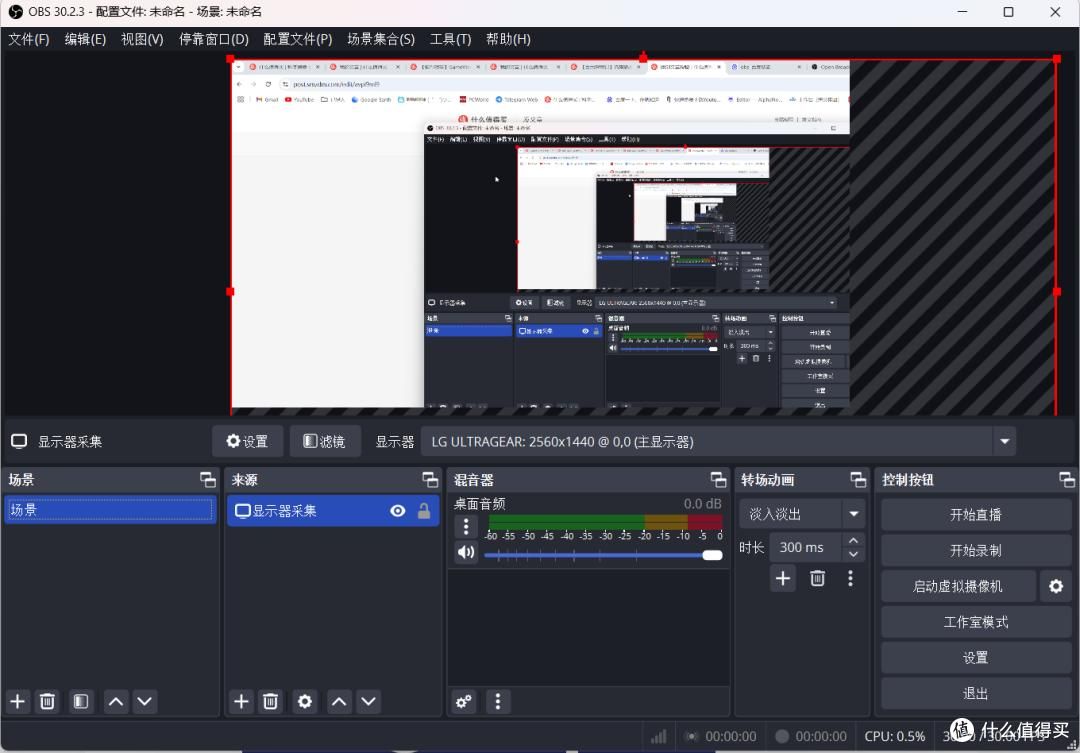Click the OBS logo in title bar
The height and width of the screenshot is (753, 1080).
(x=15, y=12)
